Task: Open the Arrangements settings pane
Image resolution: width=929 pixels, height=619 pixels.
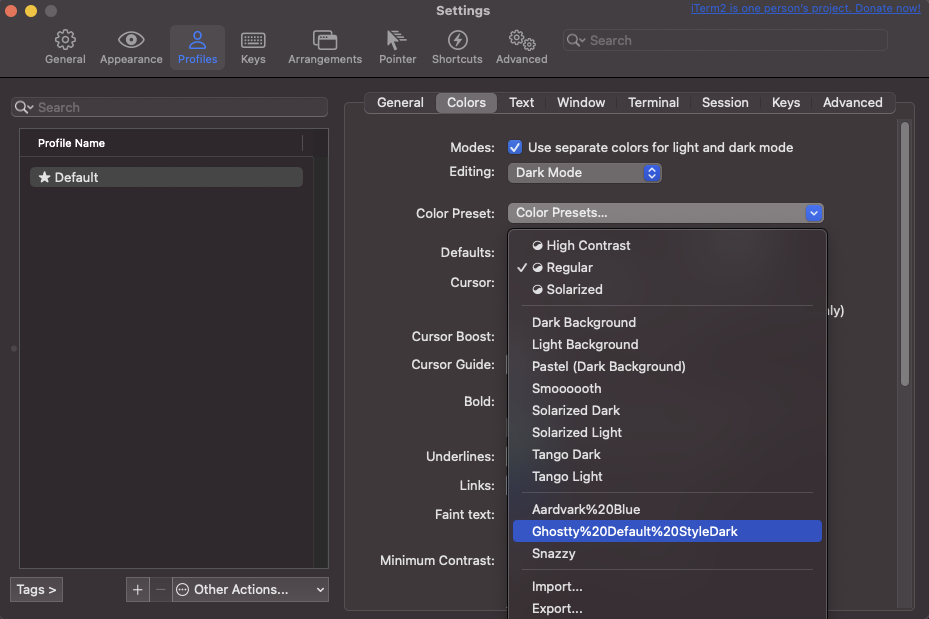Action: [325, 47]
